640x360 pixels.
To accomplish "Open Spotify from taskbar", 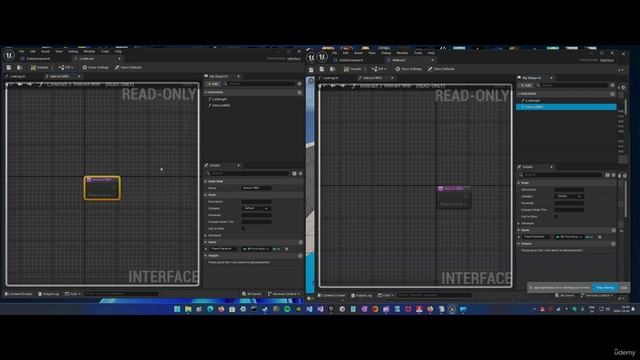I will 287,309.
